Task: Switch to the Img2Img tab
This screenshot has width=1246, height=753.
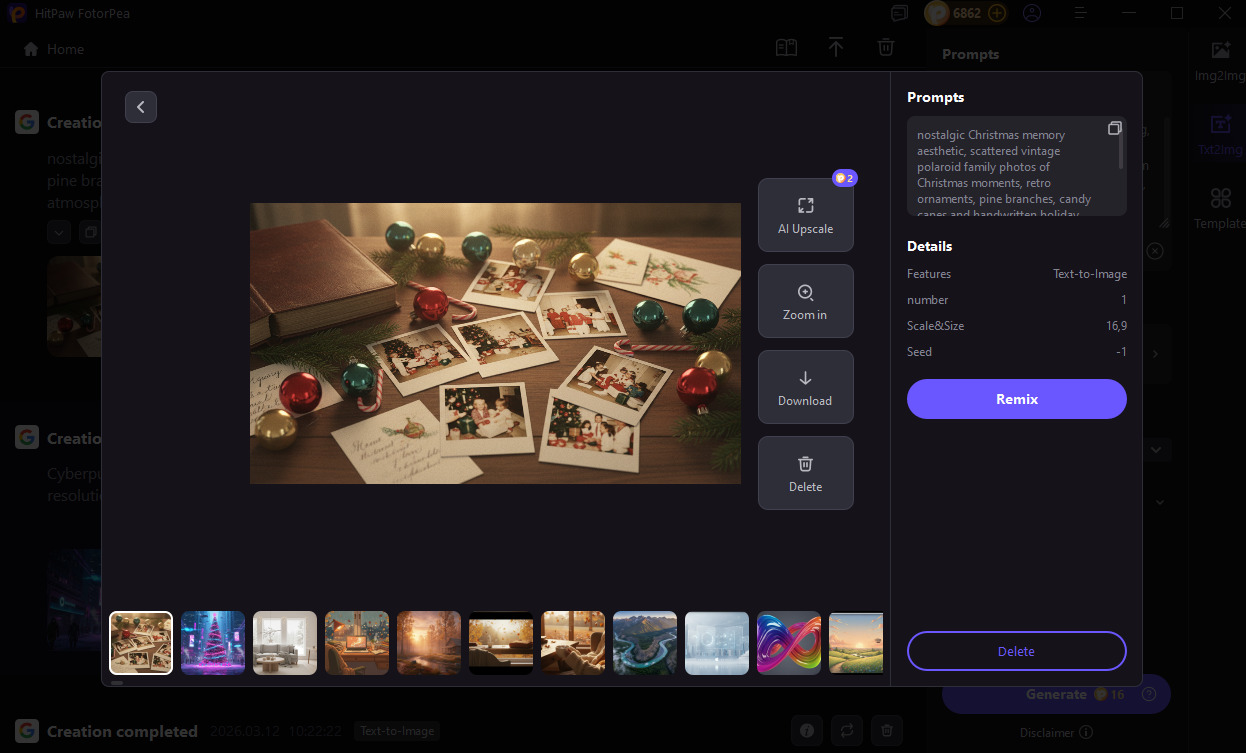Action: click(1220, 61)
